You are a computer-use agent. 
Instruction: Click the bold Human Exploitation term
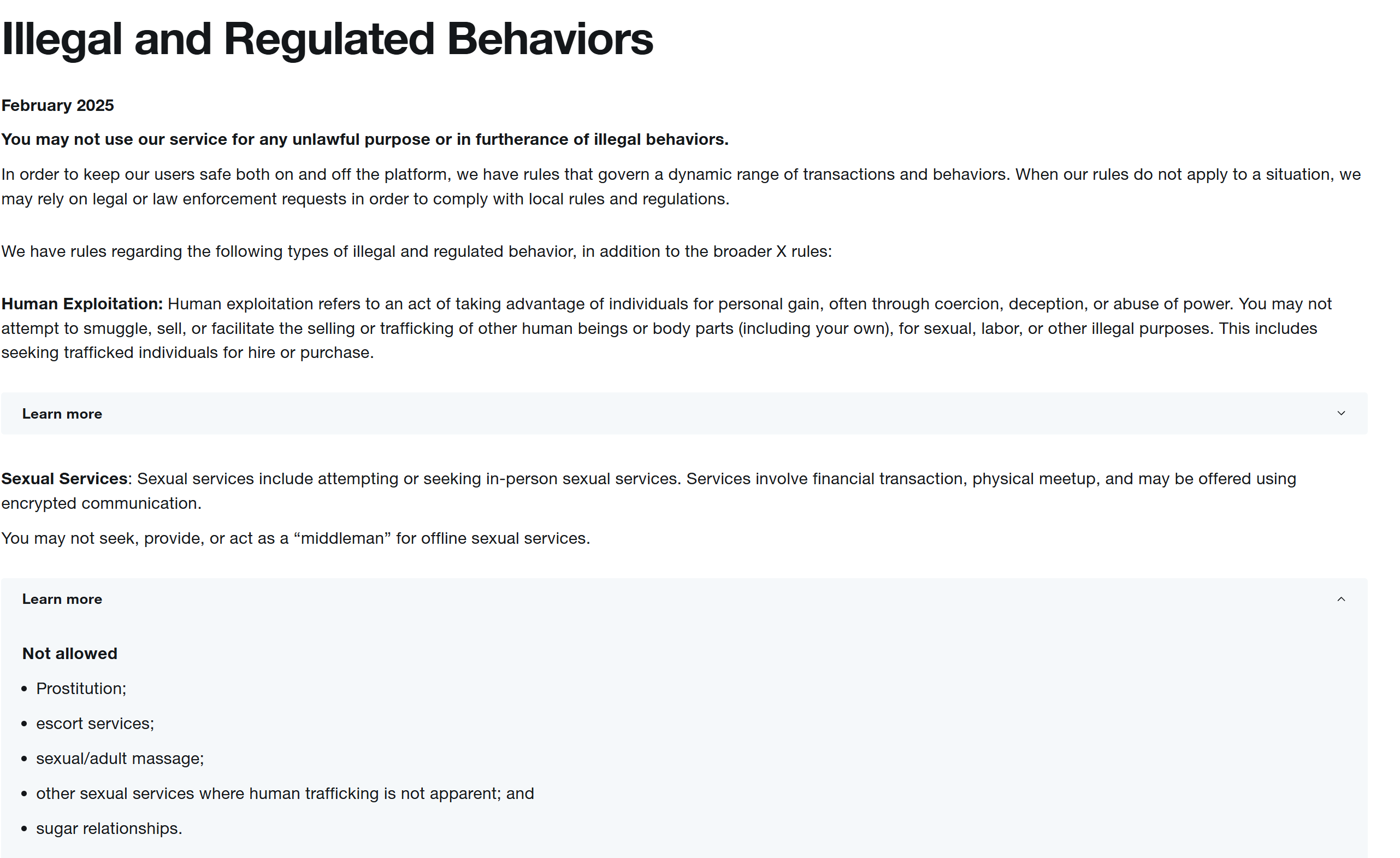pyautogui.click(x=82, y=304)
